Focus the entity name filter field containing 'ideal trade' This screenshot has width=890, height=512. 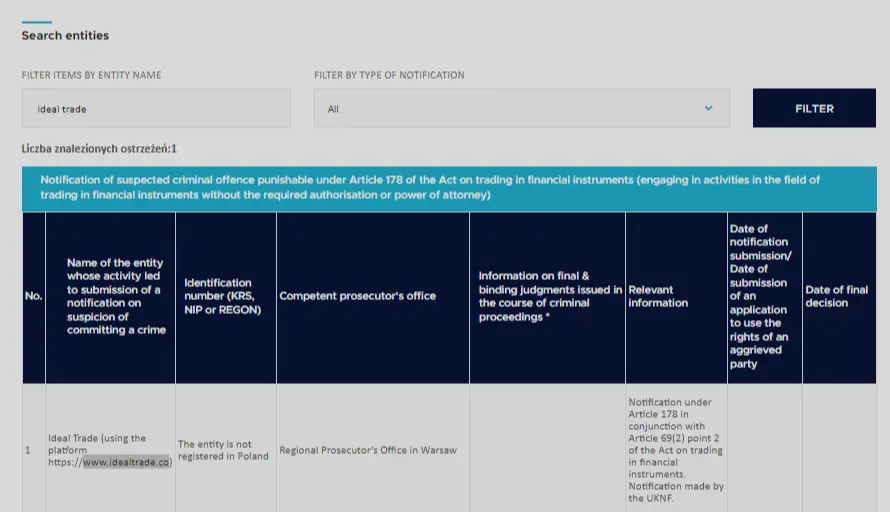click(156, 108)
